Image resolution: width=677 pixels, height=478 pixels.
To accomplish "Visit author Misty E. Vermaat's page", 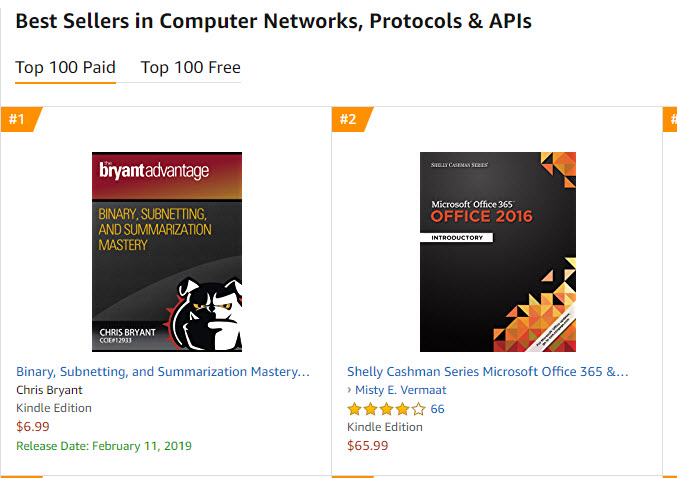I will (x=400, y=390).
